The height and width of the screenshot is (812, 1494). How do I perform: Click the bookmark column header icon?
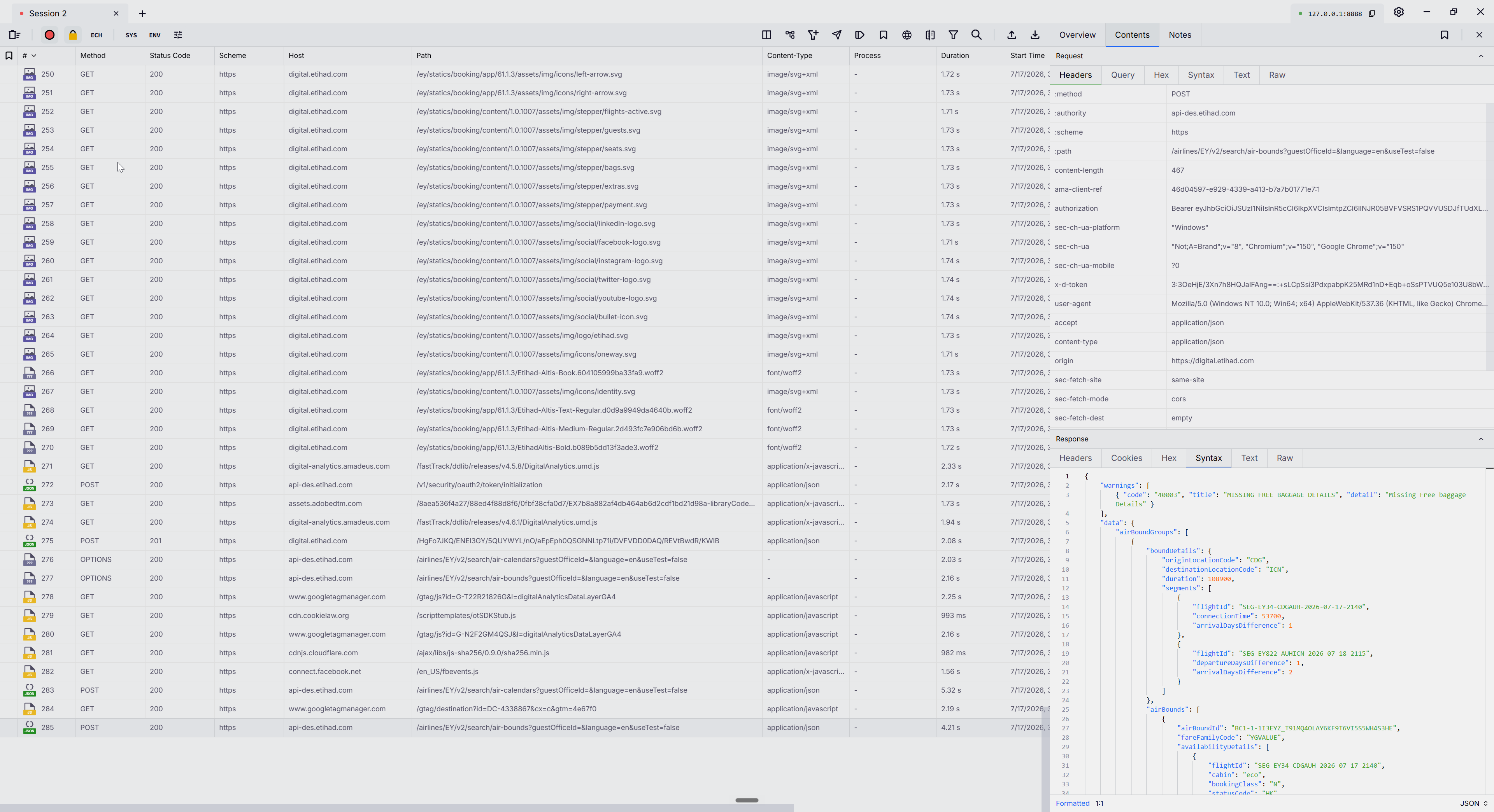point(9,56)
